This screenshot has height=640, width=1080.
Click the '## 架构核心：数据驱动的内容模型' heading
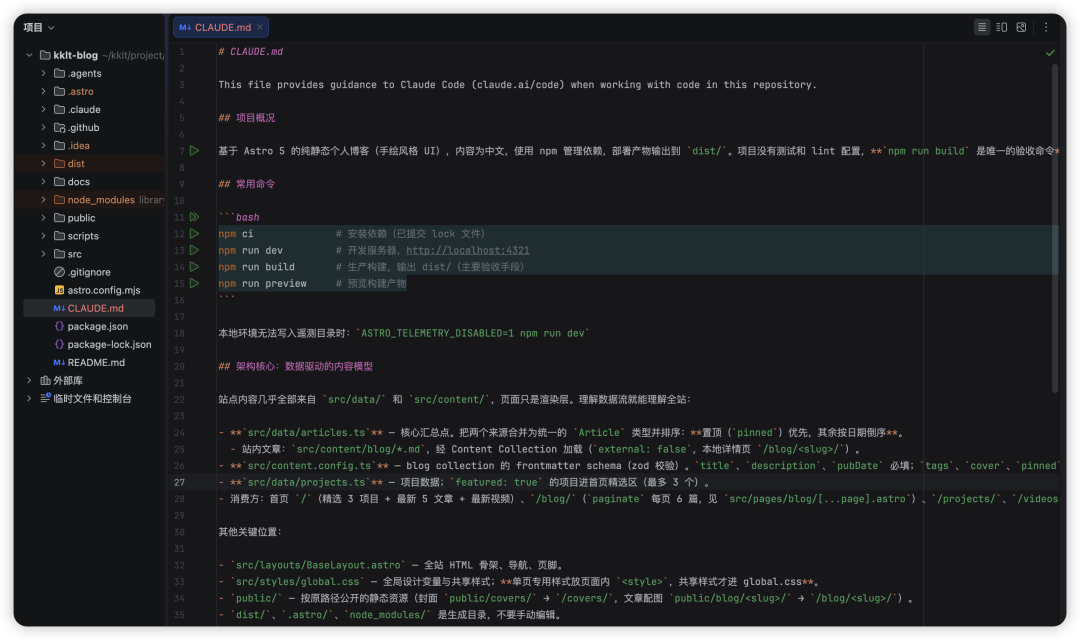pos(295,366)
